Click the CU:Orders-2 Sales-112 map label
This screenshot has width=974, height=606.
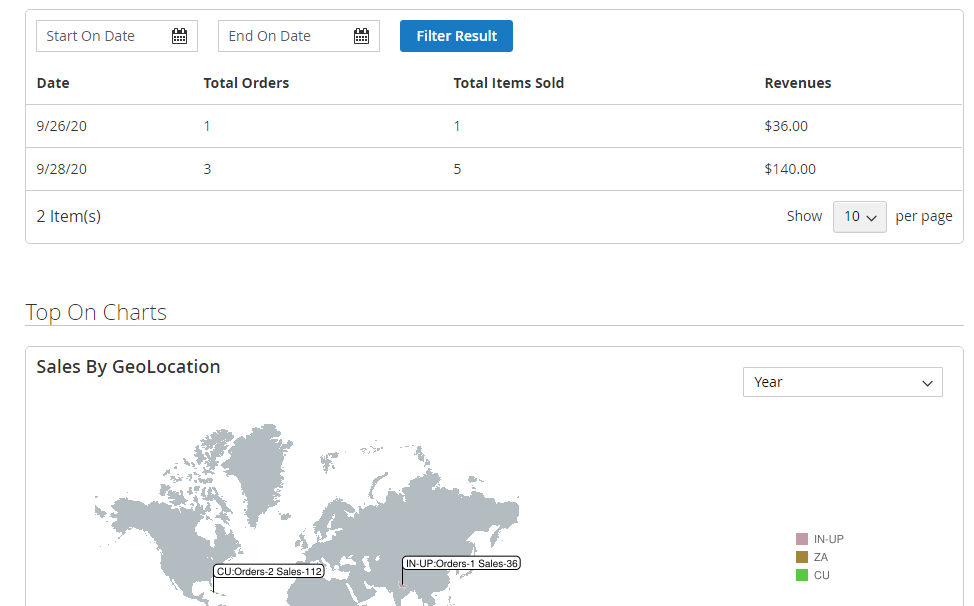pos(268,571)
